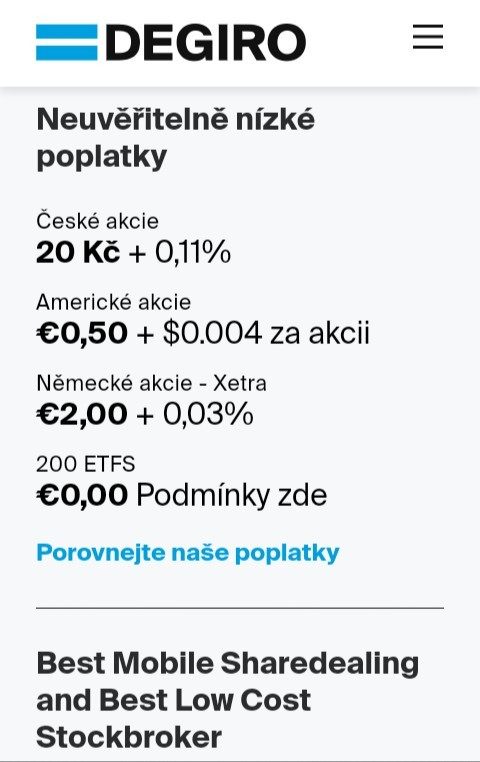Click the Americké akcie label
The width and height of the screenshot is (480, 762).
(114, 302)
